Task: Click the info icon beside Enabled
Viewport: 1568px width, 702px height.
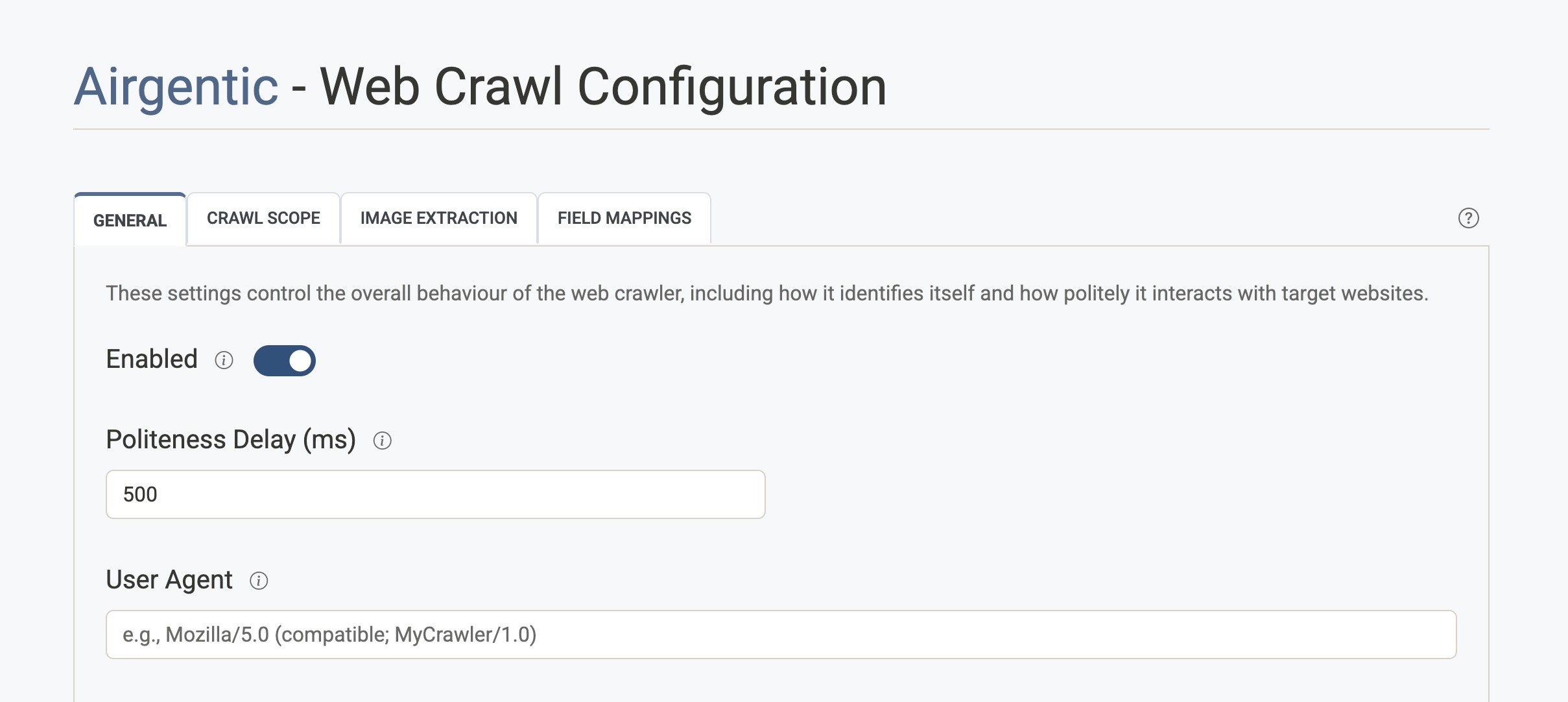Action: pyautogui.click(x=224, y=360)
